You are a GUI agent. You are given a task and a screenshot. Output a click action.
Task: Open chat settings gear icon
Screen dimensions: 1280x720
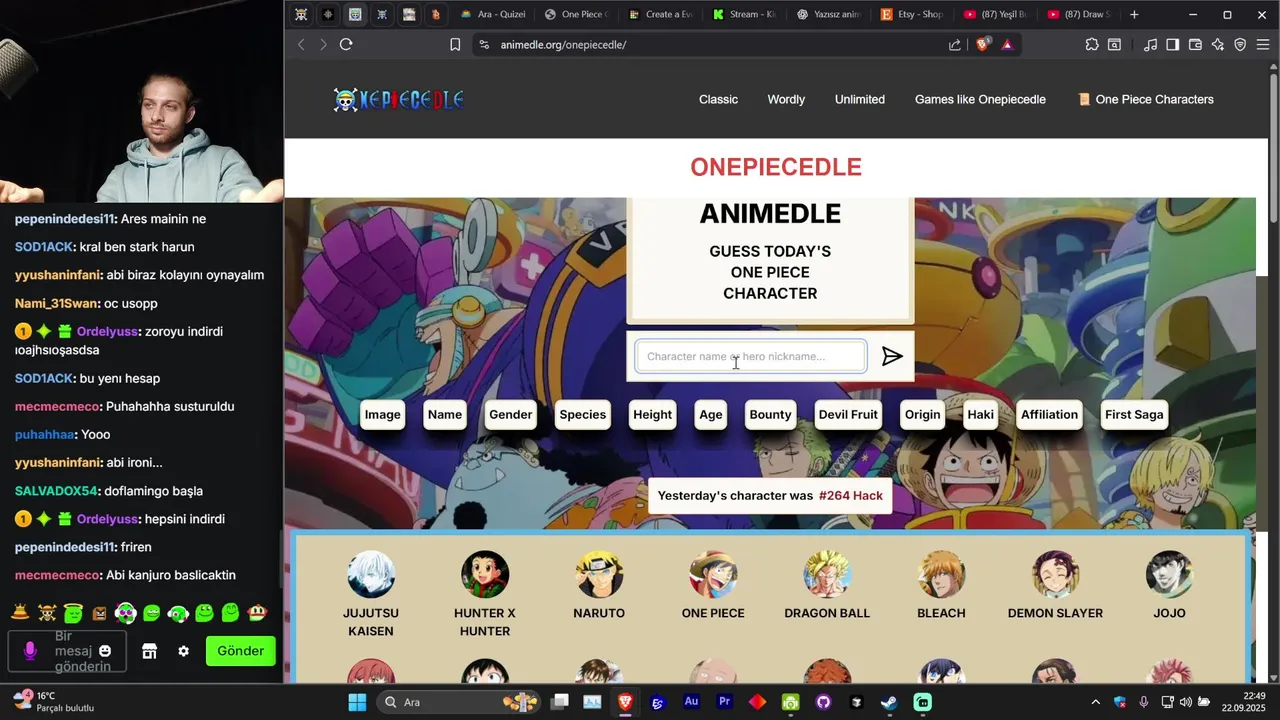183,651
